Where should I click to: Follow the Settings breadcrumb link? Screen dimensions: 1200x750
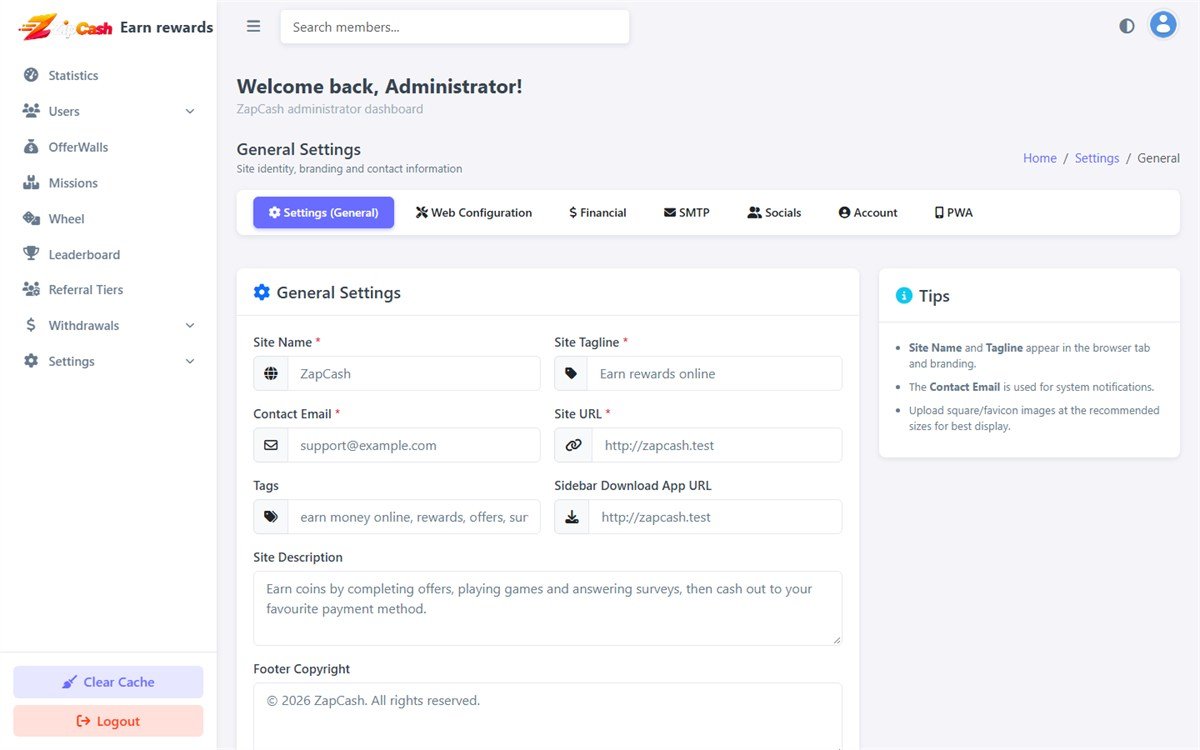point(1097,158)
